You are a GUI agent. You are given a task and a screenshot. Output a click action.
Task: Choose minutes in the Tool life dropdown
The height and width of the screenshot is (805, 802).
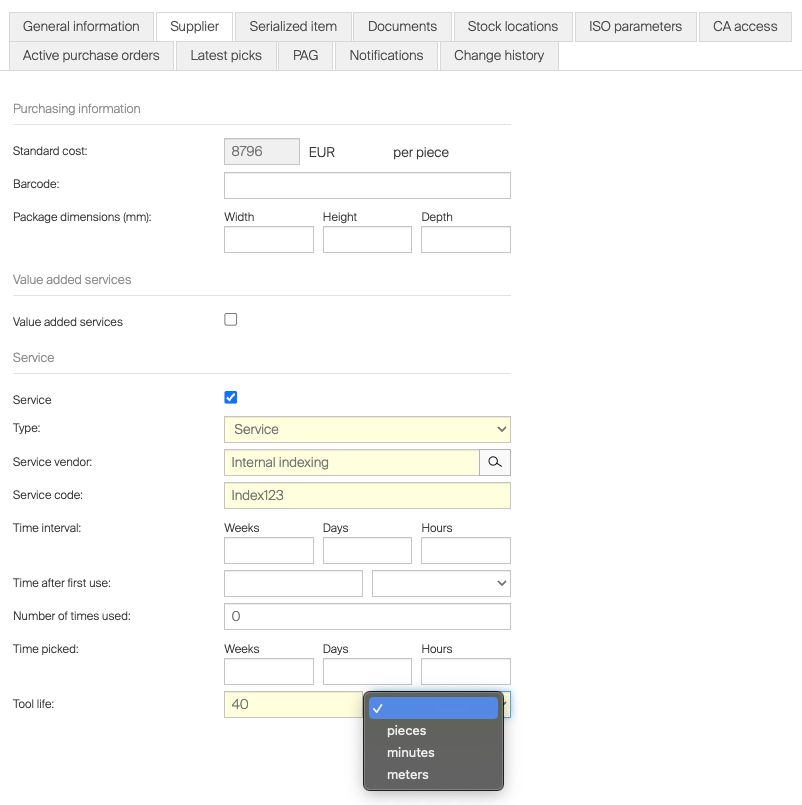click(411, 753)
